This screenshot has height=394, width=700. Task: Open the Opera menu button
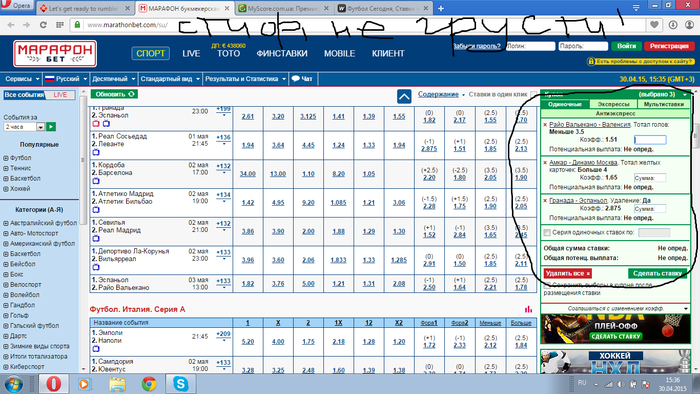(17, 5)
